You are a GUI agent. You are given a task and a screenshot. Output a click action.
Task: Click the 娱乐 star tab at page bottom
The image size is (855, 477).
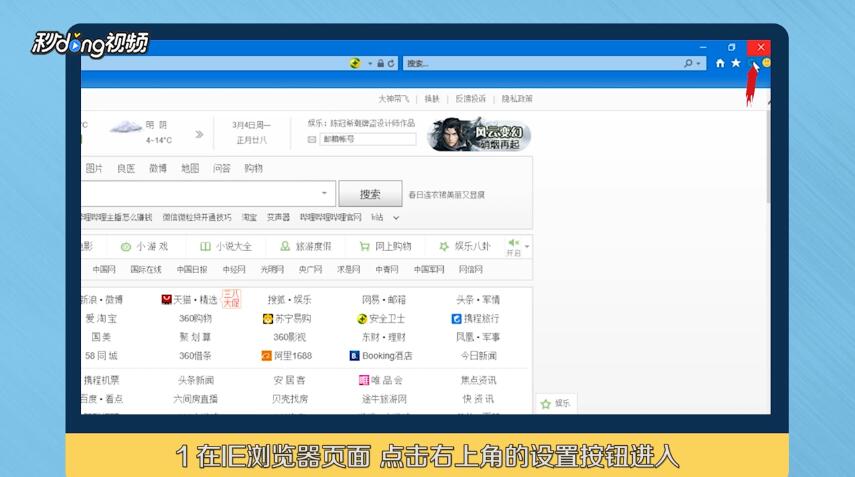(x=555, y=403)
